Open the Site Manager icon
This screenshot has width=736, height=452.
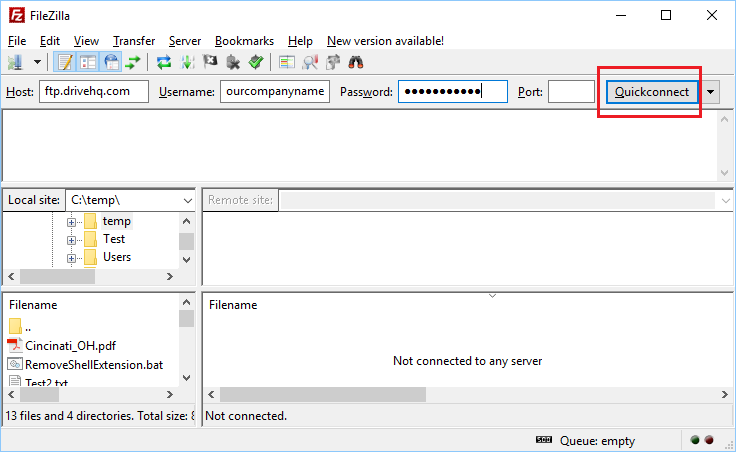coord(16,62)
